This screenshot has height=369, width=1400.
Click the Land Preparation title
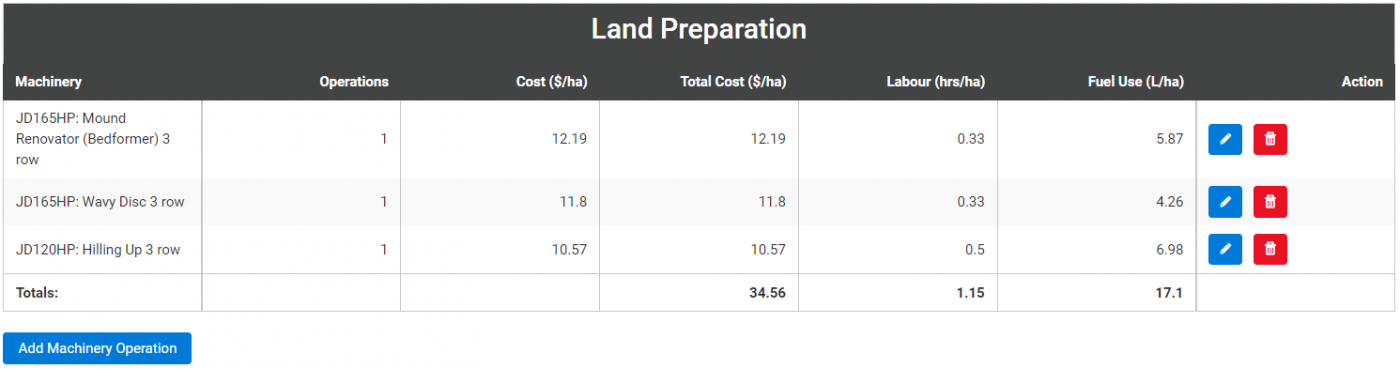pyautogui.click(x=699, y=29)
